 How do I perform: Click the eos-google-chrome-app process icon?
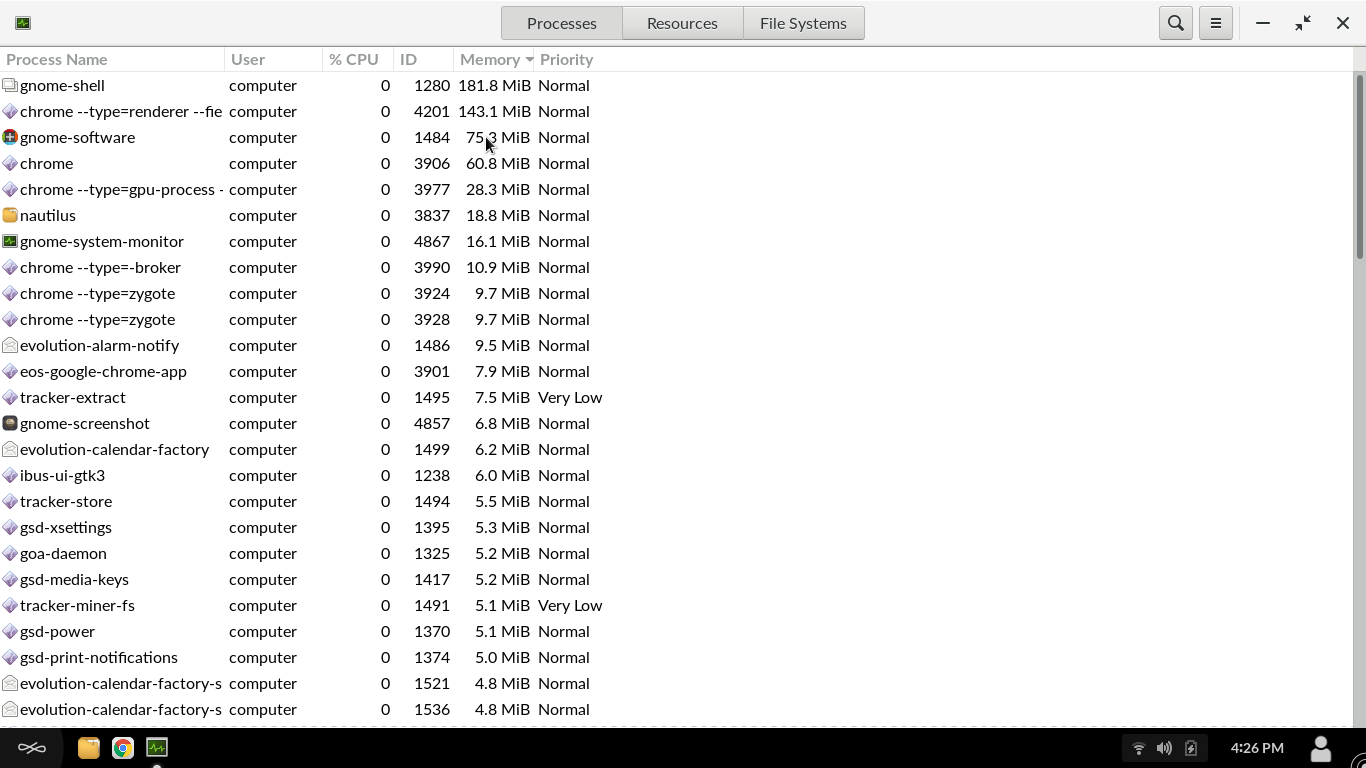point(10,371)
